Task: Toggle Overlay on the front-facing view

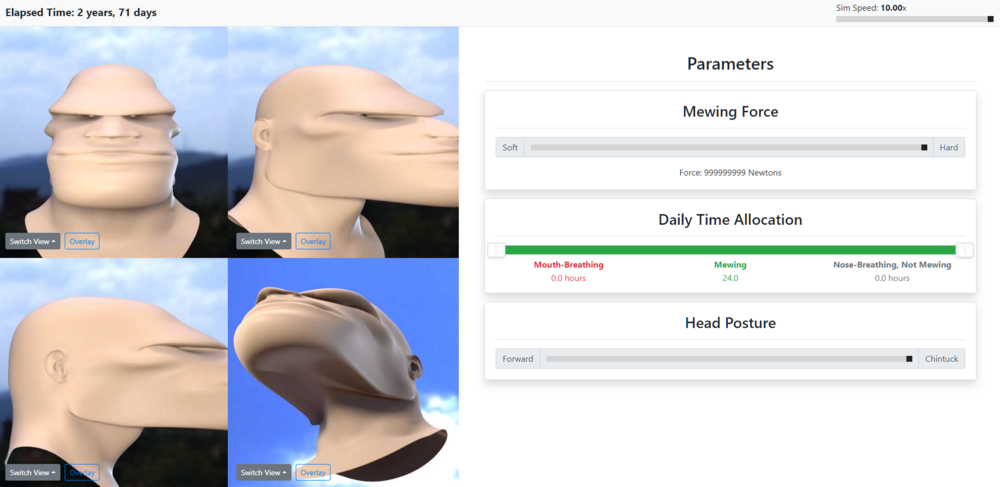Action: pos(82,242)
